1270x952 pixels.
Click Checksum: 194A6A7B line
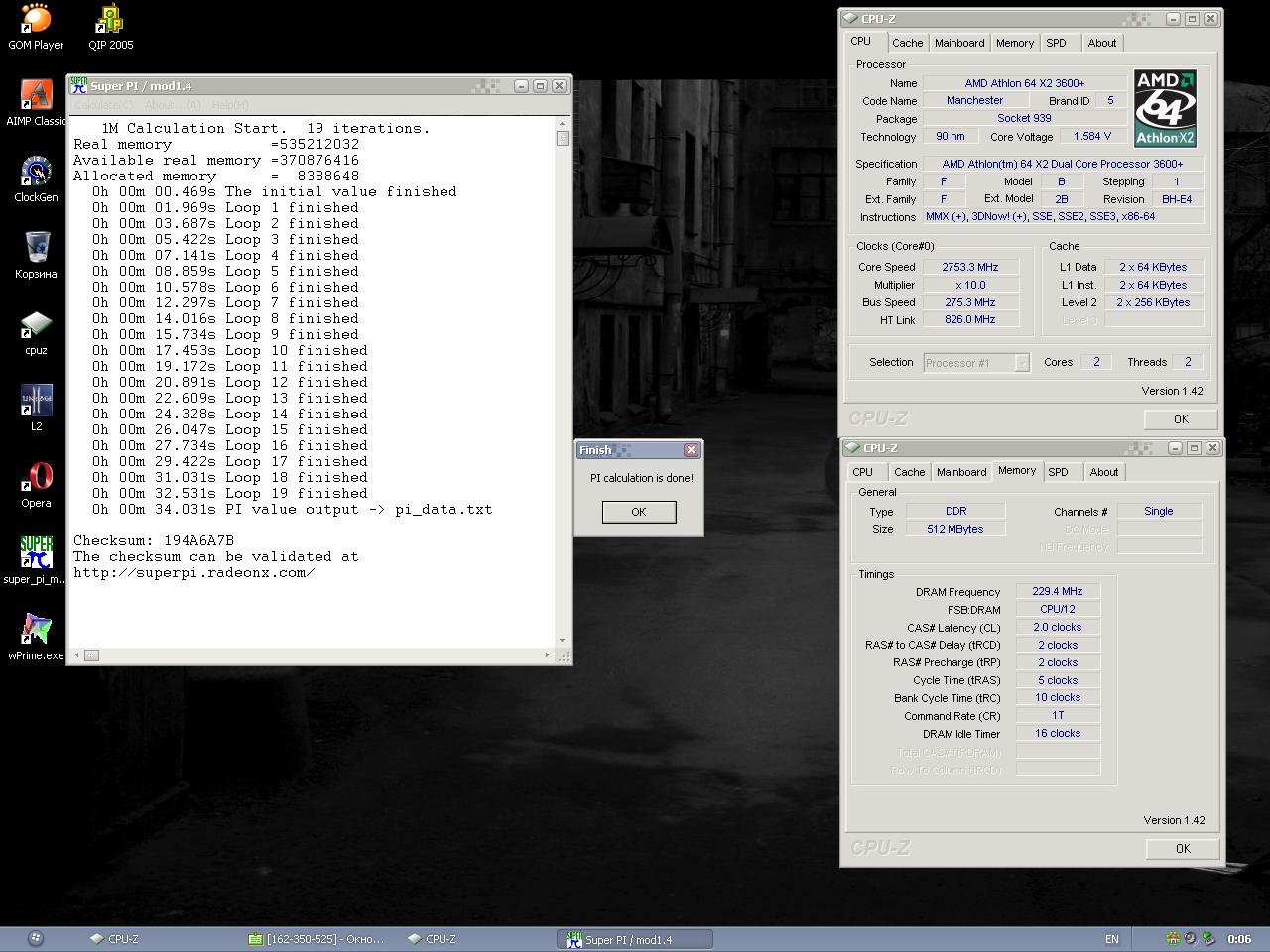tap(154, 540)
